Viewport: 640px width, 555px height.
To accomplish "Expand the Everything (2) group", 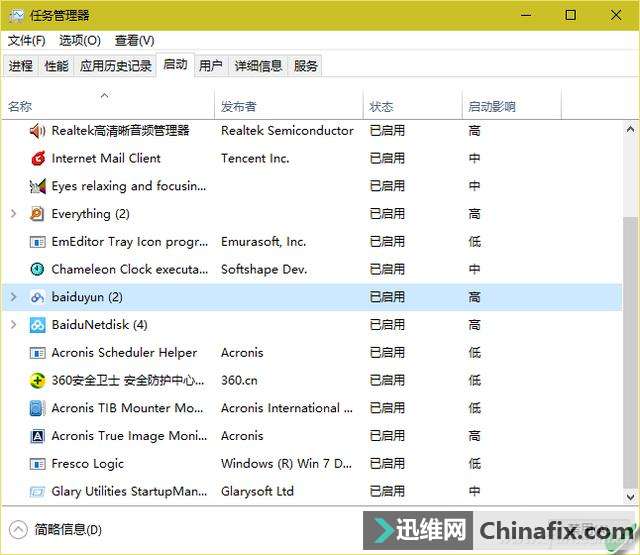I will pyautogui.click(x=13, y=214).
